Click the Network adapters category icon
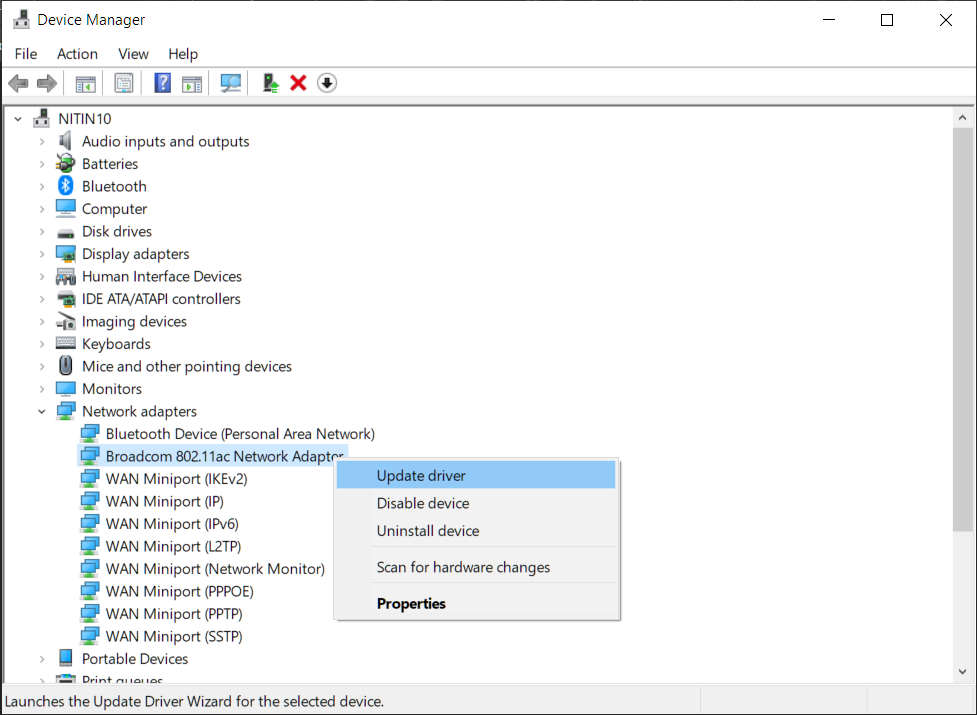This screenshot has width=977, height=715. [x=65, y=411]
